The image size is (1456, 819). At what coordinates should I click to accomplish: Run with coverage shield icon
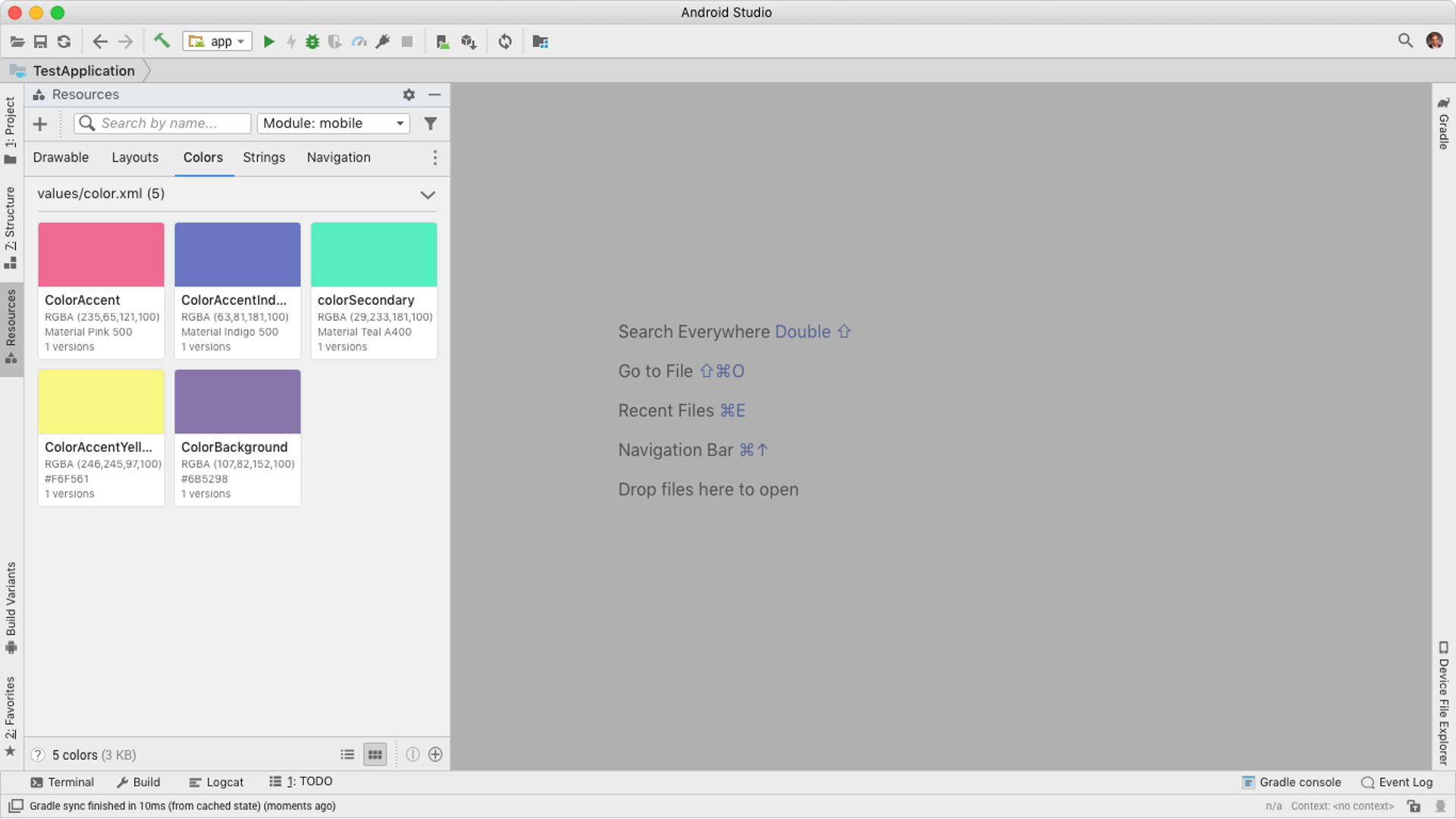pos(335,42)
